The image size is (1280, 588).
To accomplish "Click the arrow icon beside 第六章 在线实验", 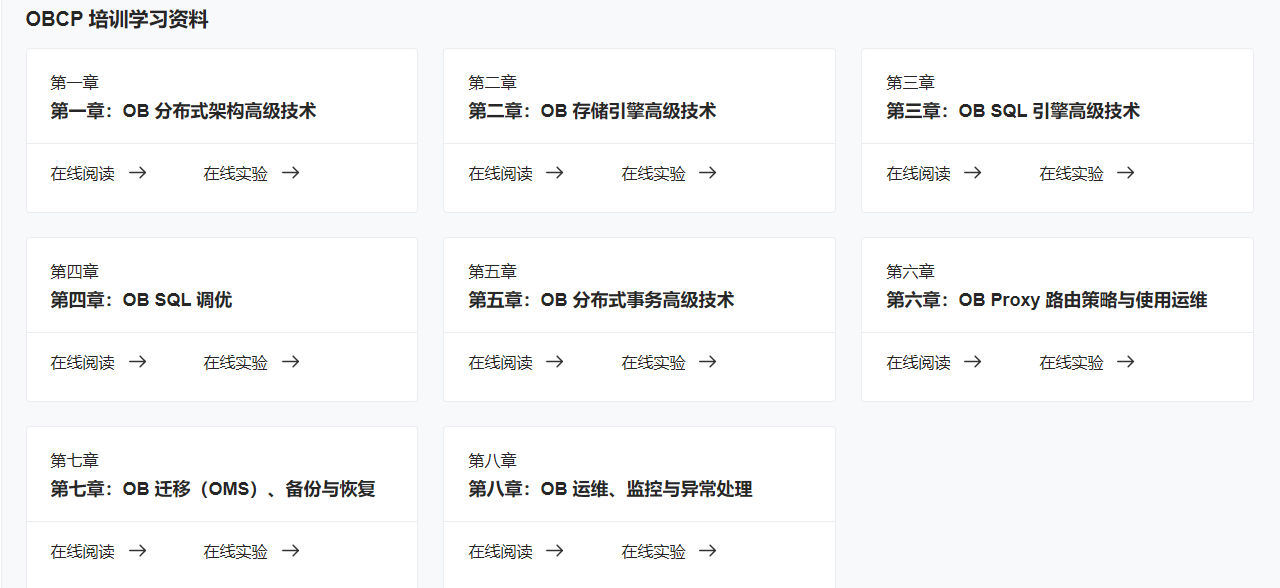I will pos(1125,362).
